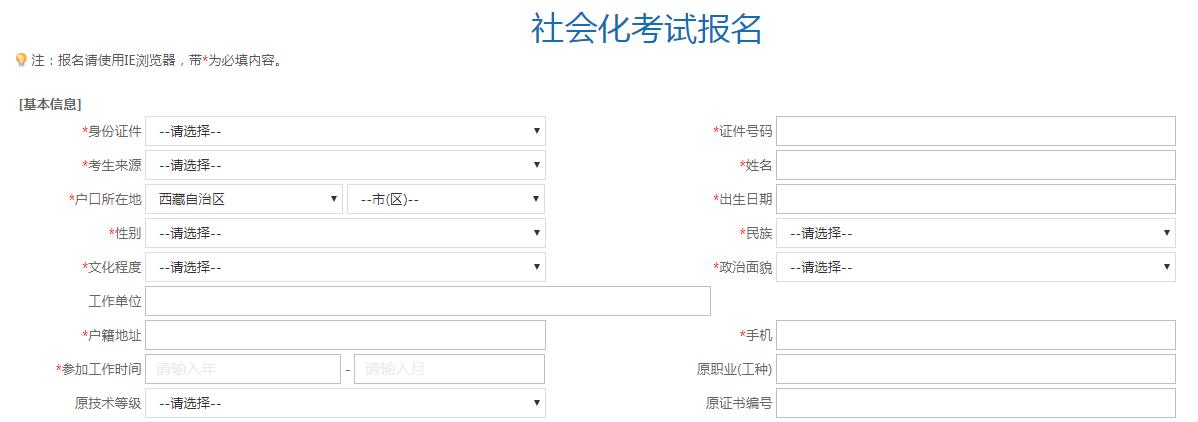Click into the 姓名 text field
This screenshot has height=422, width=1198.
[976, 165]
